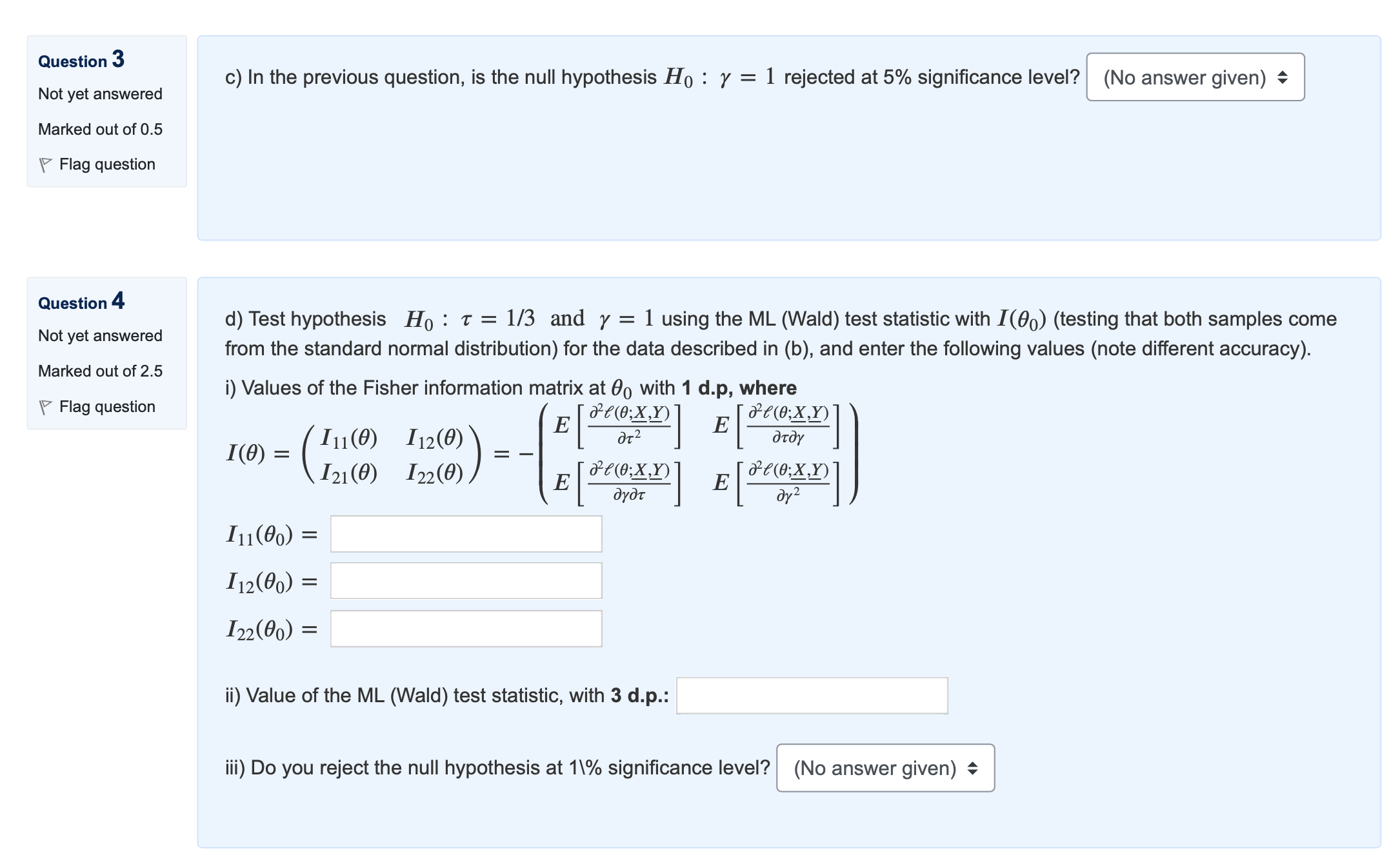The width and height of the screenshot is (1400, 855).
Task: Select 'Flag question' under Question 4
Action: coord(106,406)
